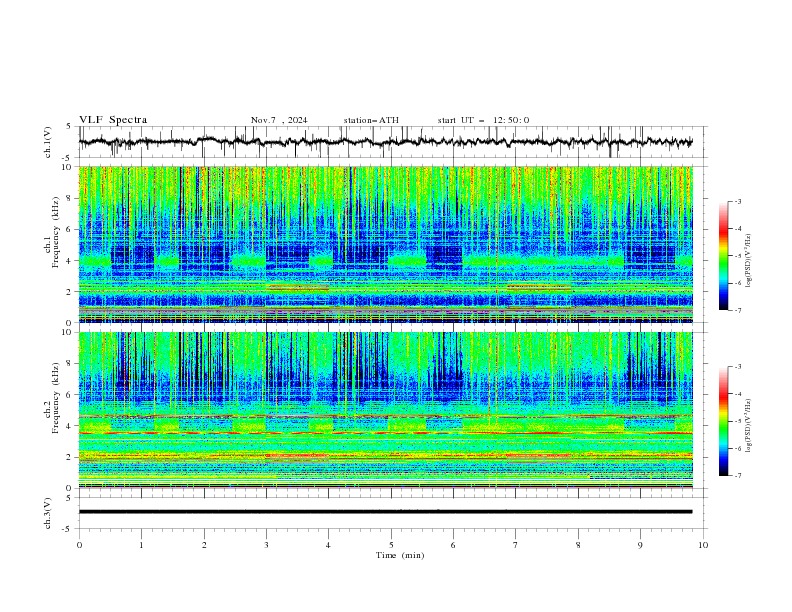
Task: Click time axis tick label "6"
Action: point(453,545)
